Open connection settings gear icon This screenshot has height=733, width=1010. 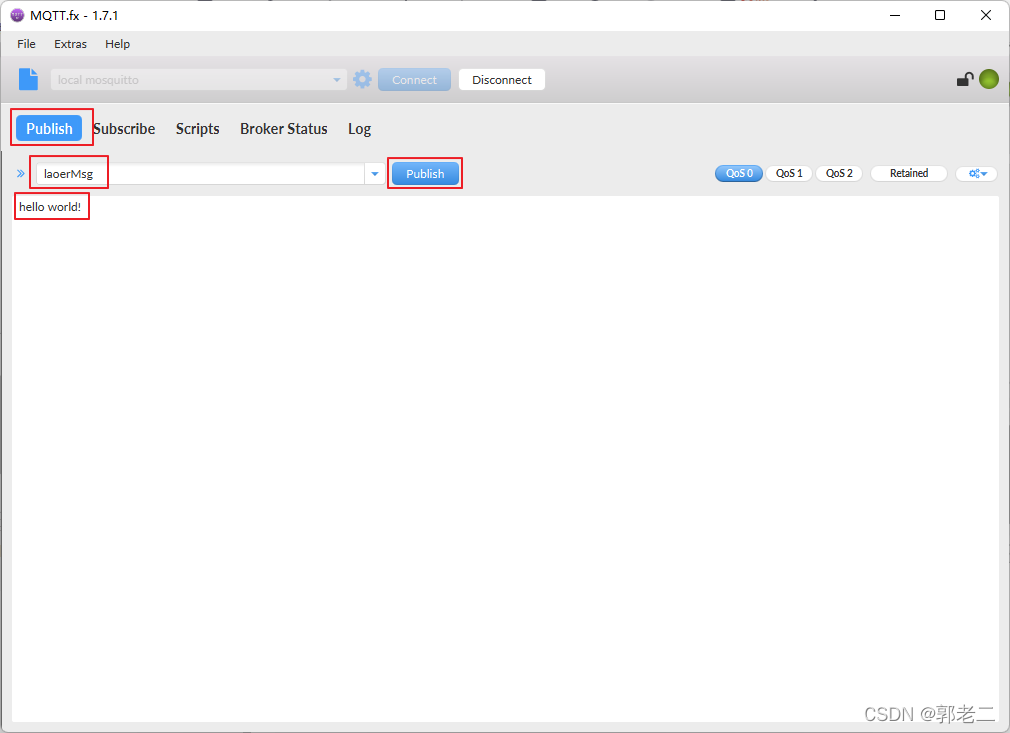point(363,79)
